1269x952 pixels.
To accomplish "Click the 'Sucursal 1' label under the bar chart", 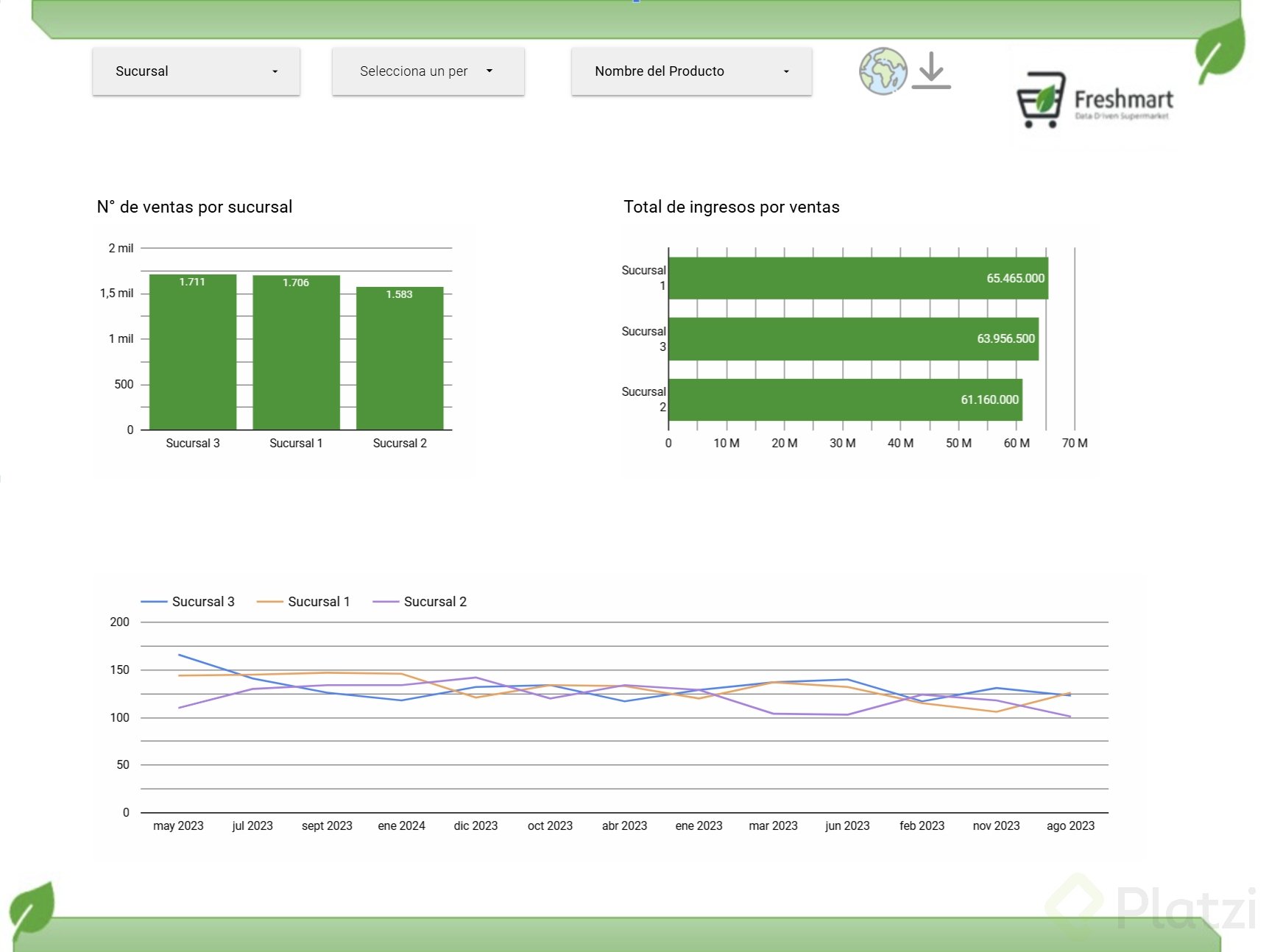I will tap(296, 443).
